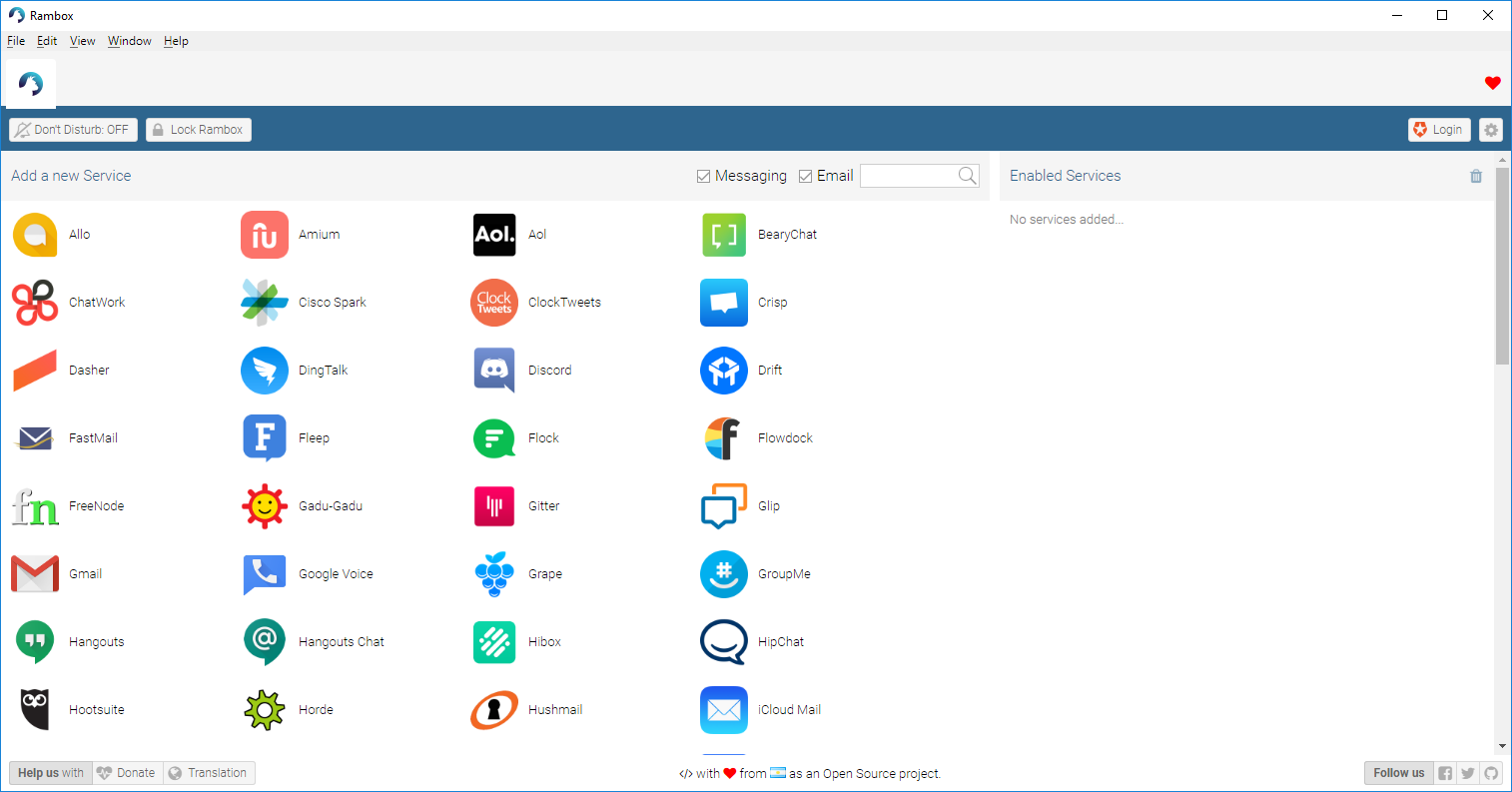Switch to the Rambox home tab

(31, 83)
